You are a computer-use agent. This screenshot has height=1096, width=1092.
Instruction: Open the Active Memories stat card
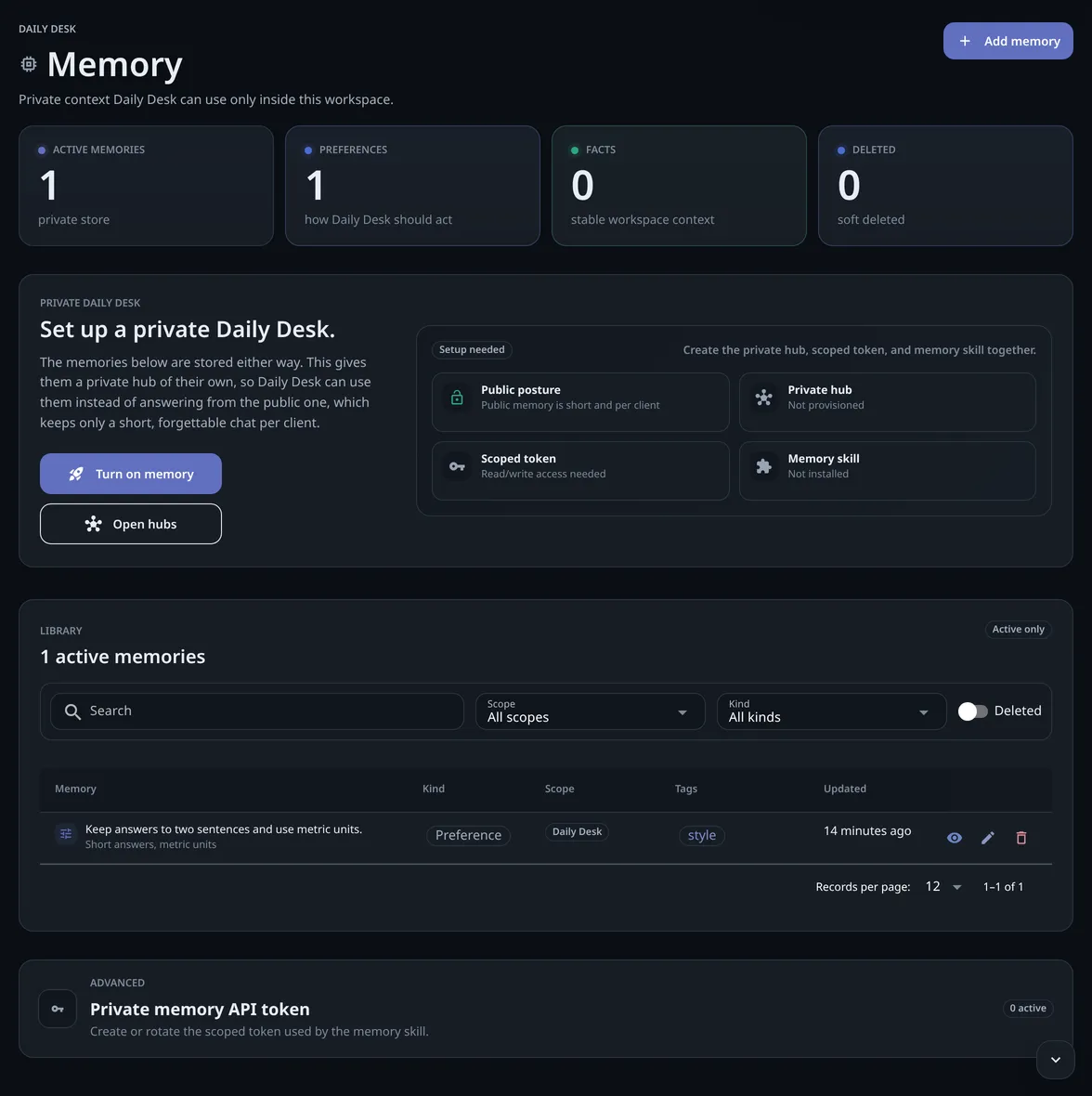click(x=146, y=185)
